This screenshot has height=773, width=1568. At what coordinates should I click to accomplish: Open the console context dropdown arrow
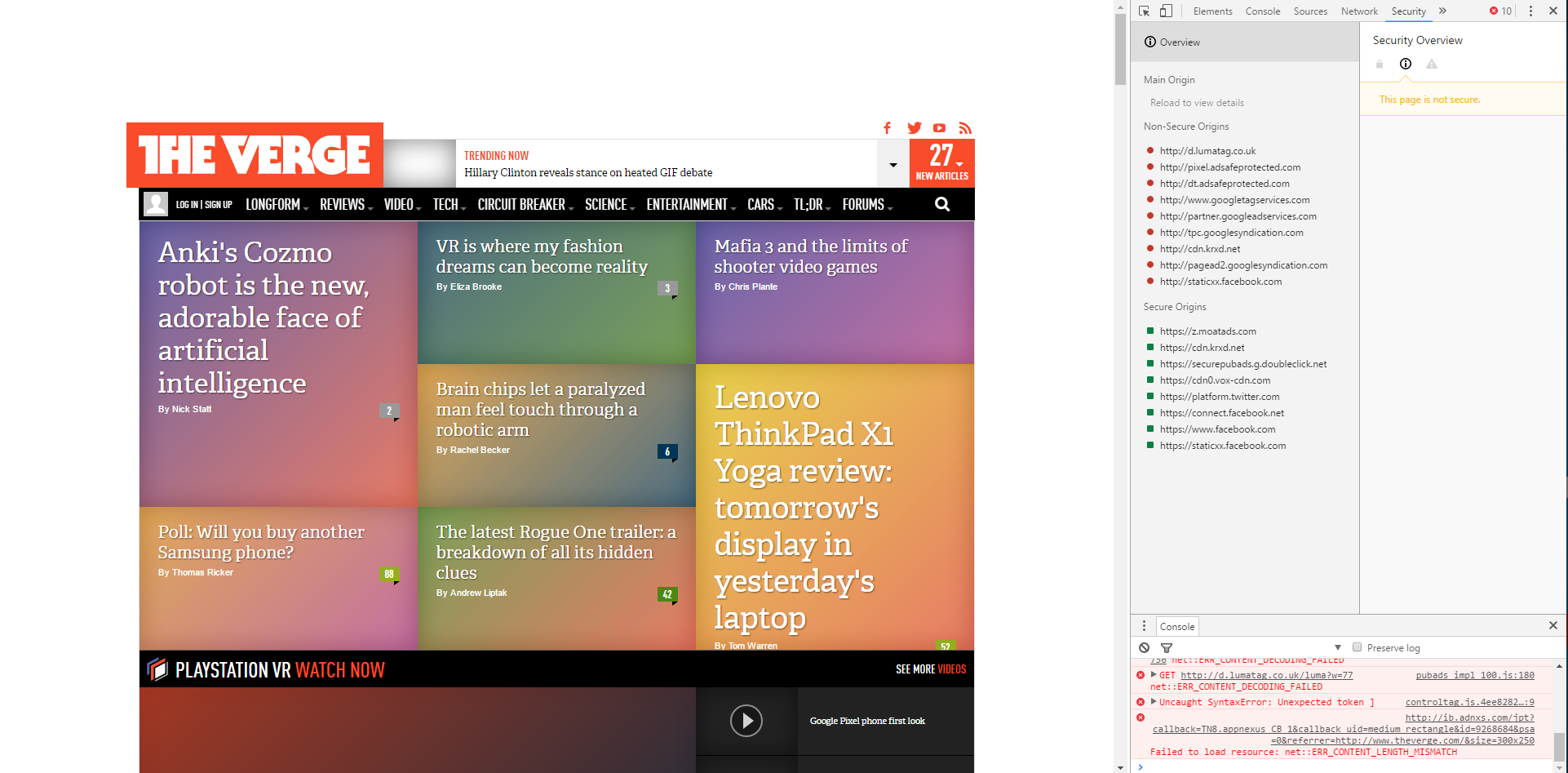coord(1338,647)
